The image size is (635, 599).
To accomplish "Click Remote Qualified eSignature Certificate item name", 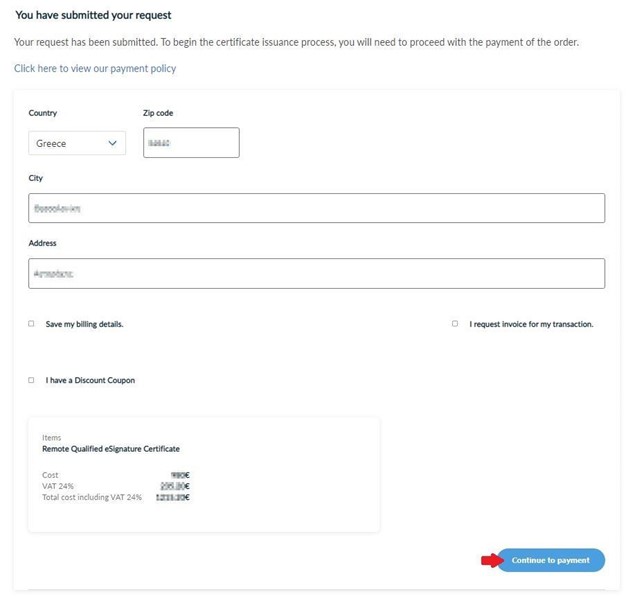I will coord(111,450).
